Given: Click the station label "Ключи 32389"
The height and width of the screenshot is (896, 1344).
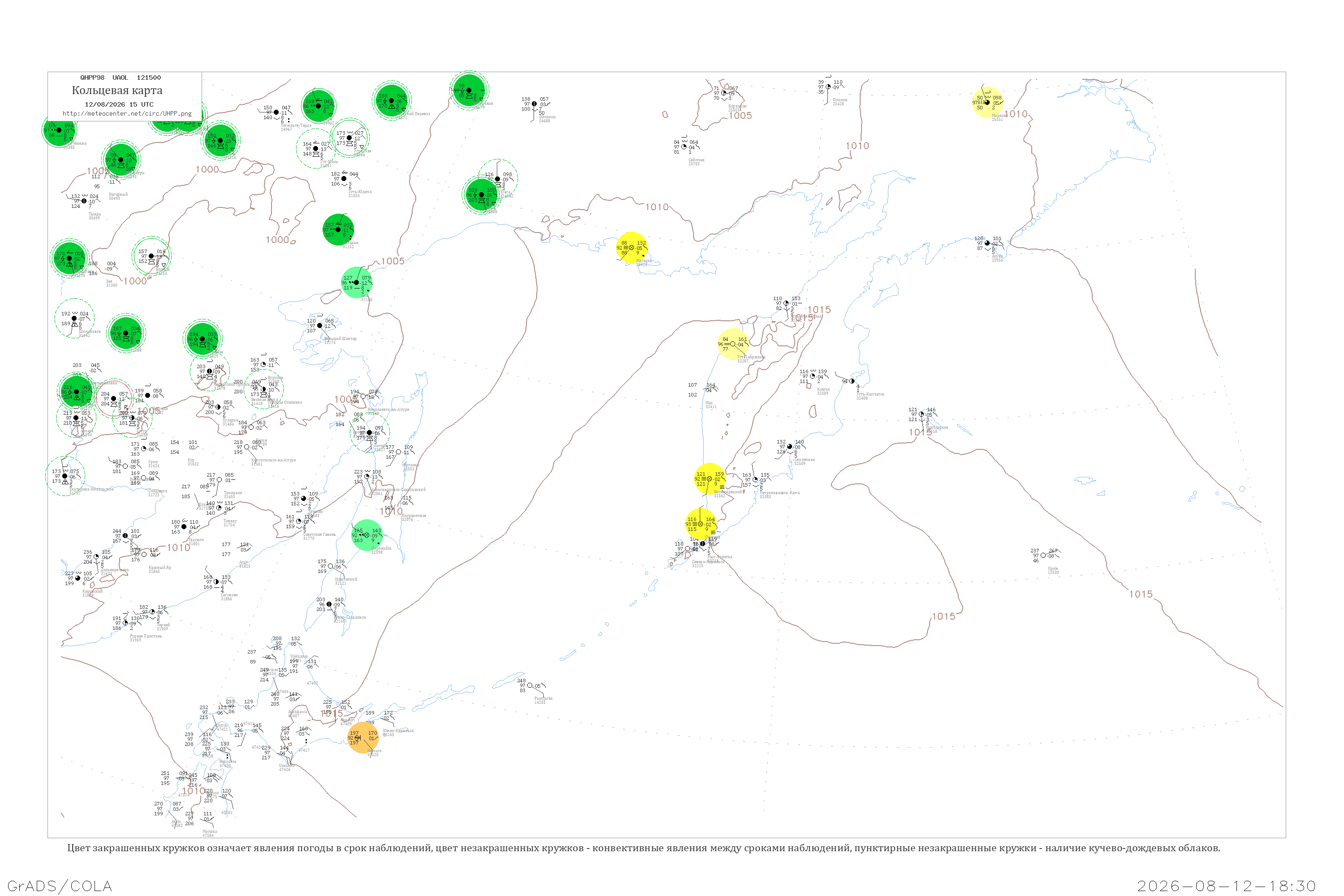Looking at the screenshot, I should (x=823, y=392).
